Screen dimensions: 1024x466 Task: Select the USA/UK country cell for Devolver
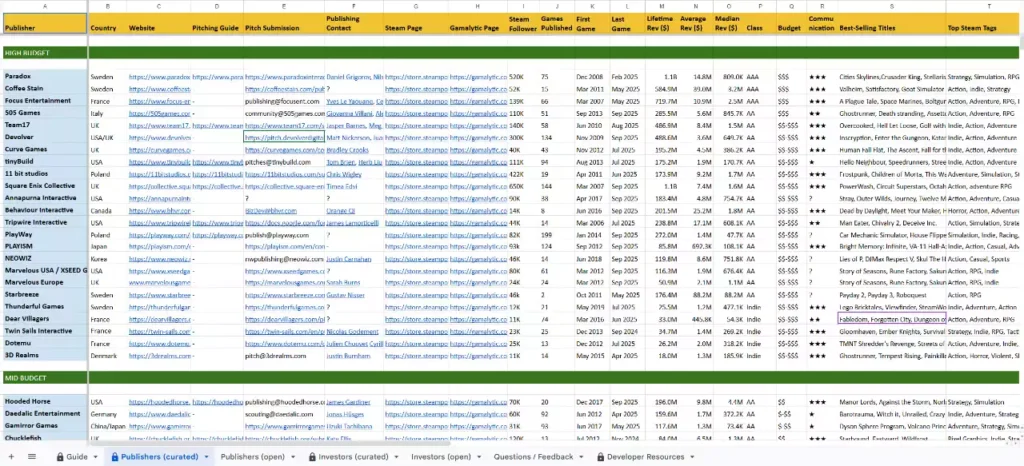[108, 138]
